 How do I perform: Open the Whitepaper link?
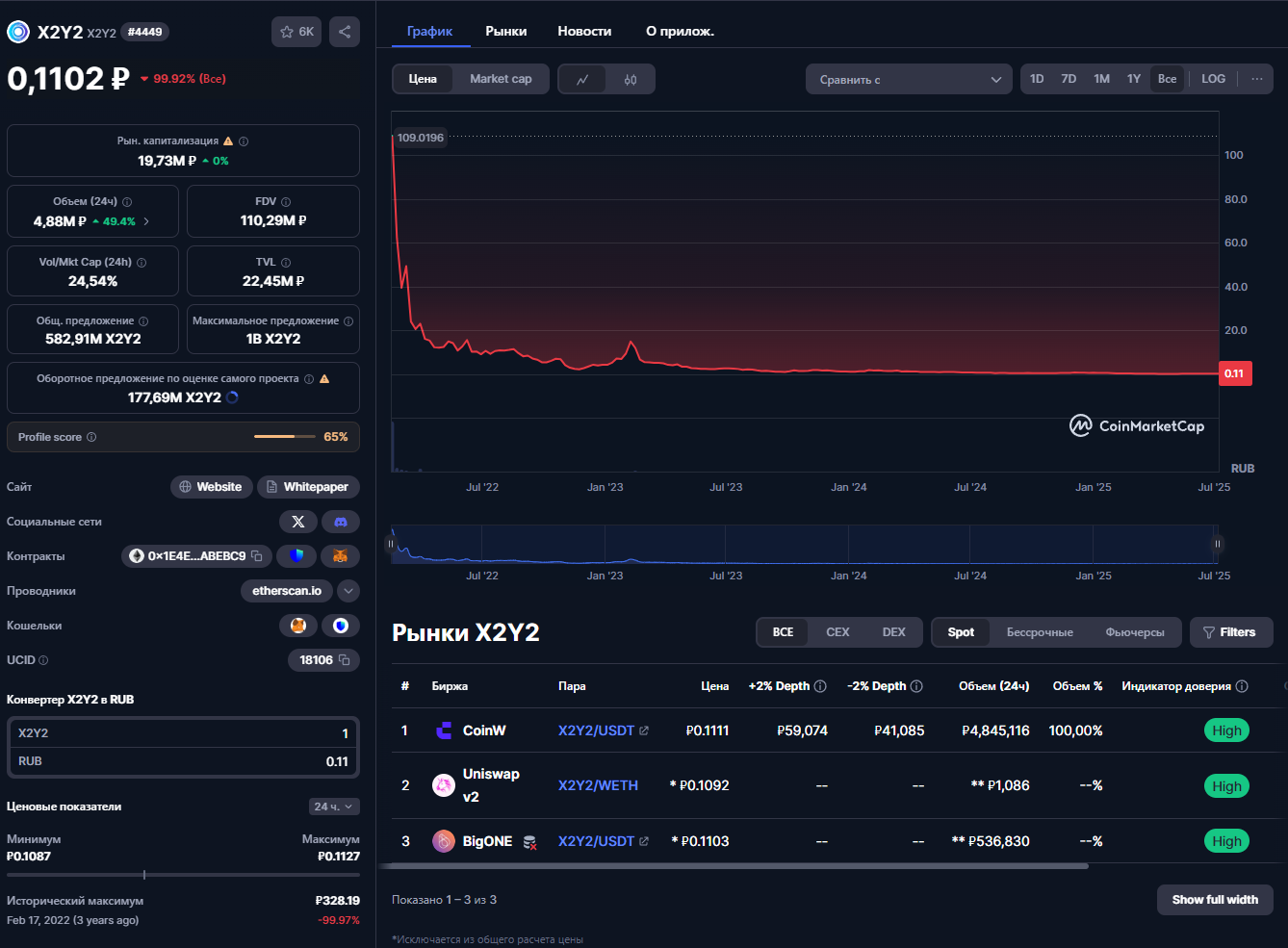point(308,487)
